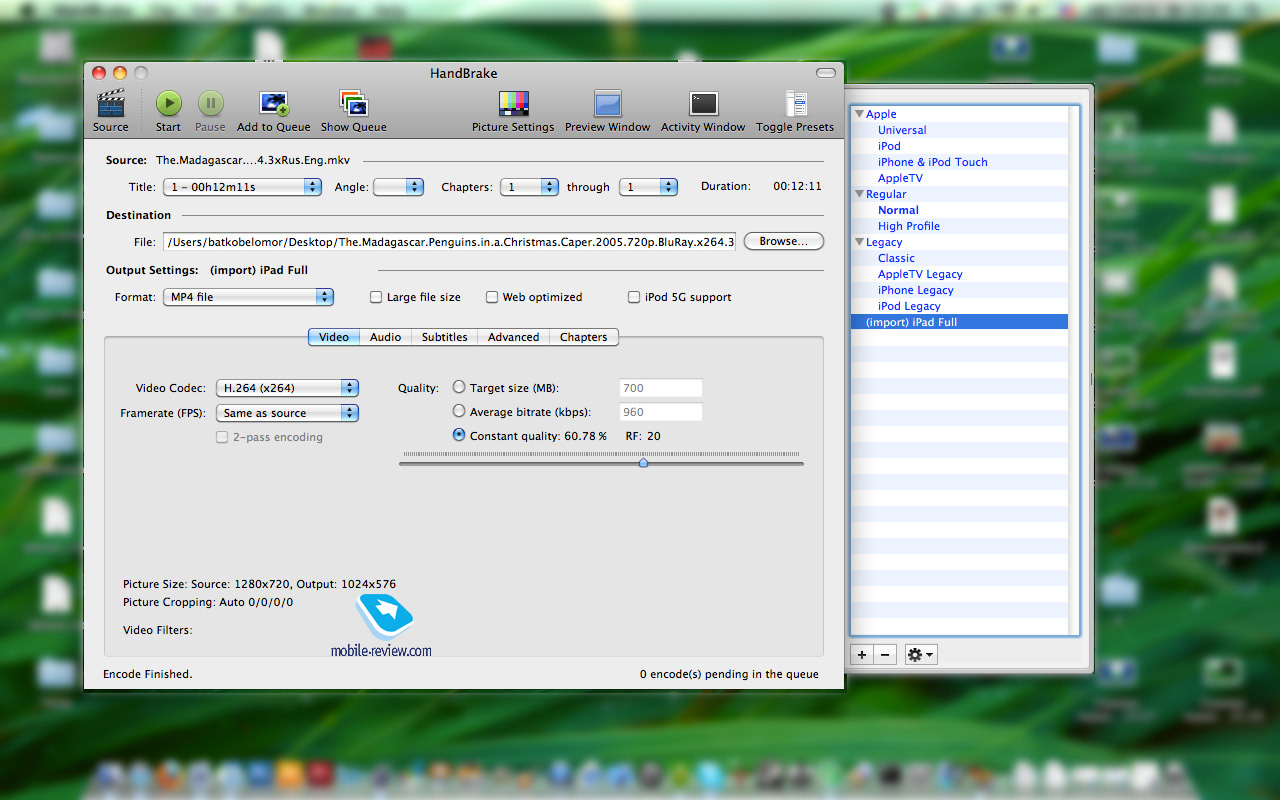Collapse the Regular presets group
This screenshot has height=800, width=1280.
[x=859, y=194]
